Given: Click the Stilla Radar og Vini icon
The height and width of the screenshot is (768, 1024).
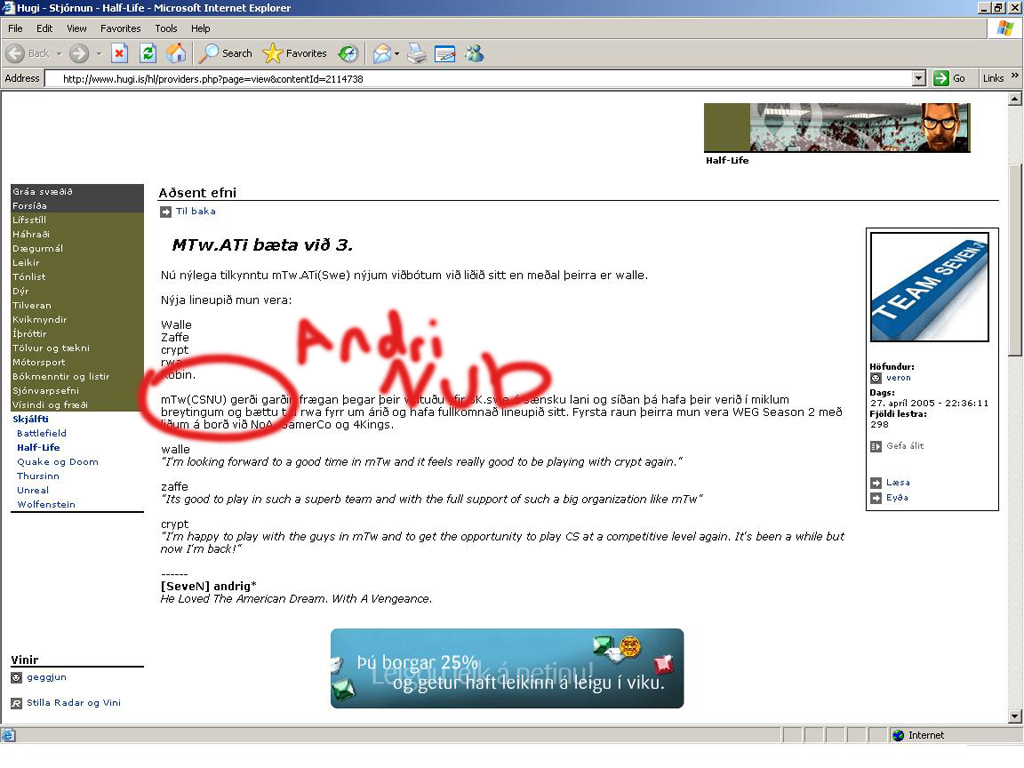Looking at the screenshot, I should click(x=16, y=703).
